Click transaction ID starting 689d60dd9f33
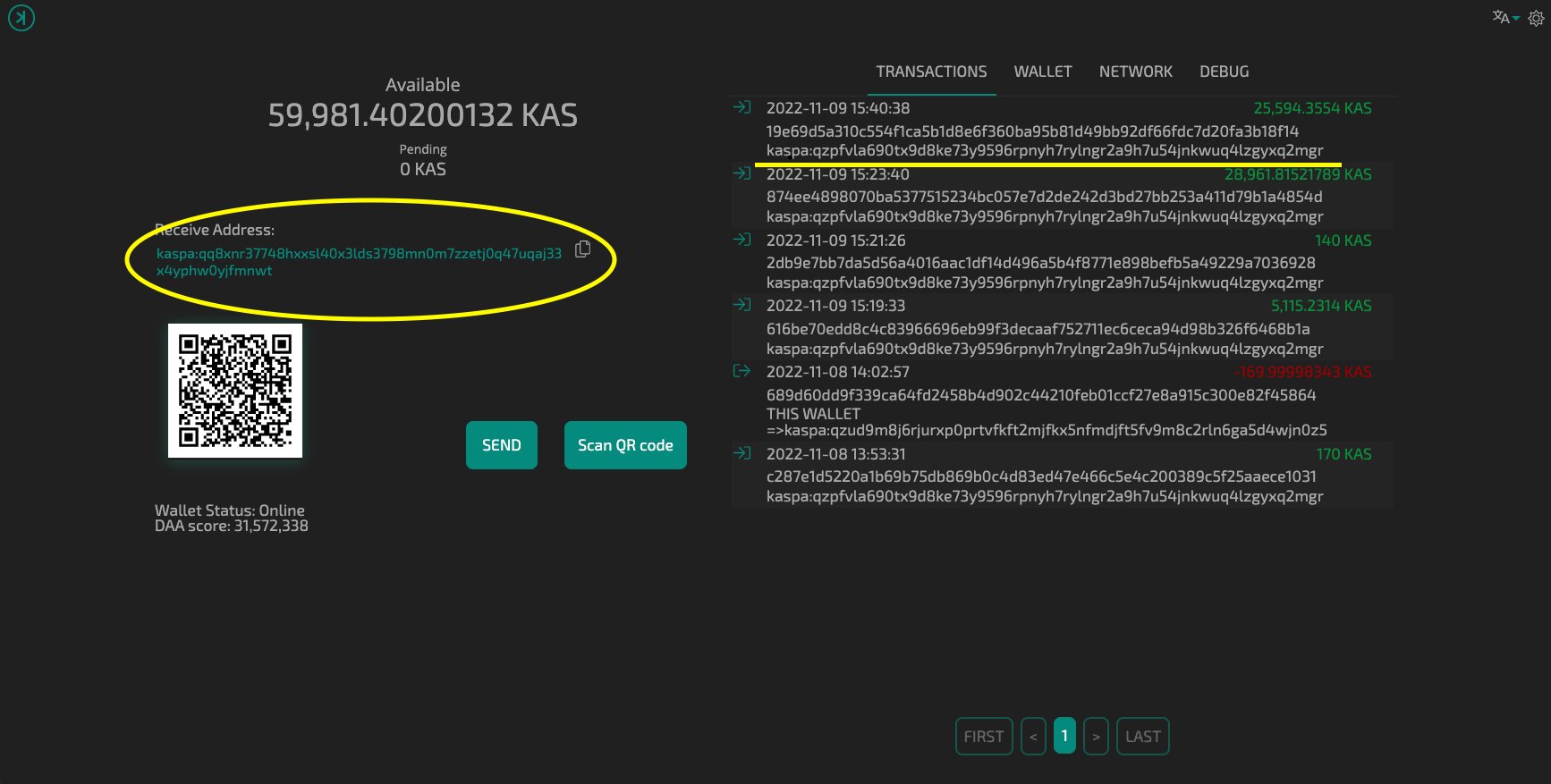Viewport: 1551px width, 784px height. click(1041, 395)
